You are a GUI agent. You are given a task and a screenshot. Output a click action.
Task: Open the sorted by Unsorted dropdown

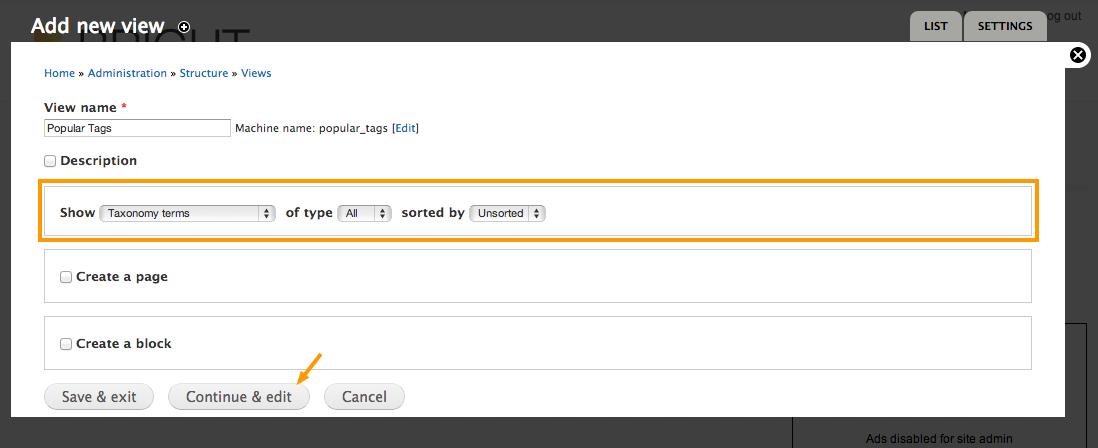(507, 214)
